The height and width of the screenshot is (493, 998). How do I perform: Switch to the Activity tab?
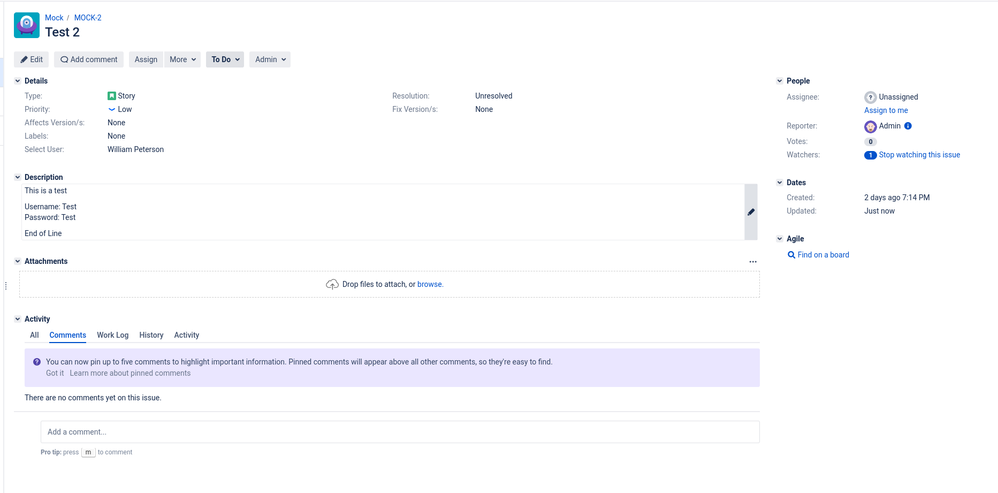tap(186, 335)
